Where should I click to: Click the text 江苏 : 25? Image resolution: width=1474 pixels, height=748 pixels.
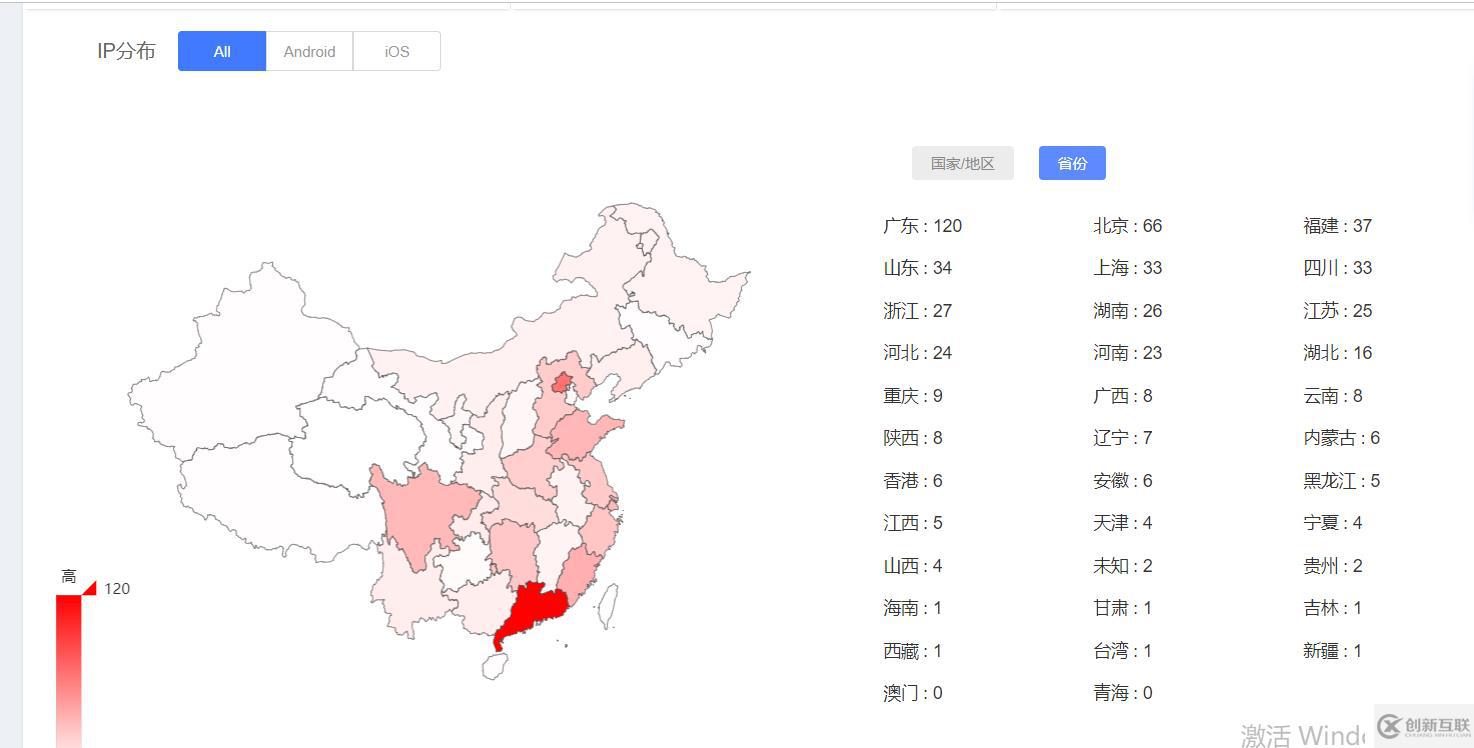pos(1337,311)
